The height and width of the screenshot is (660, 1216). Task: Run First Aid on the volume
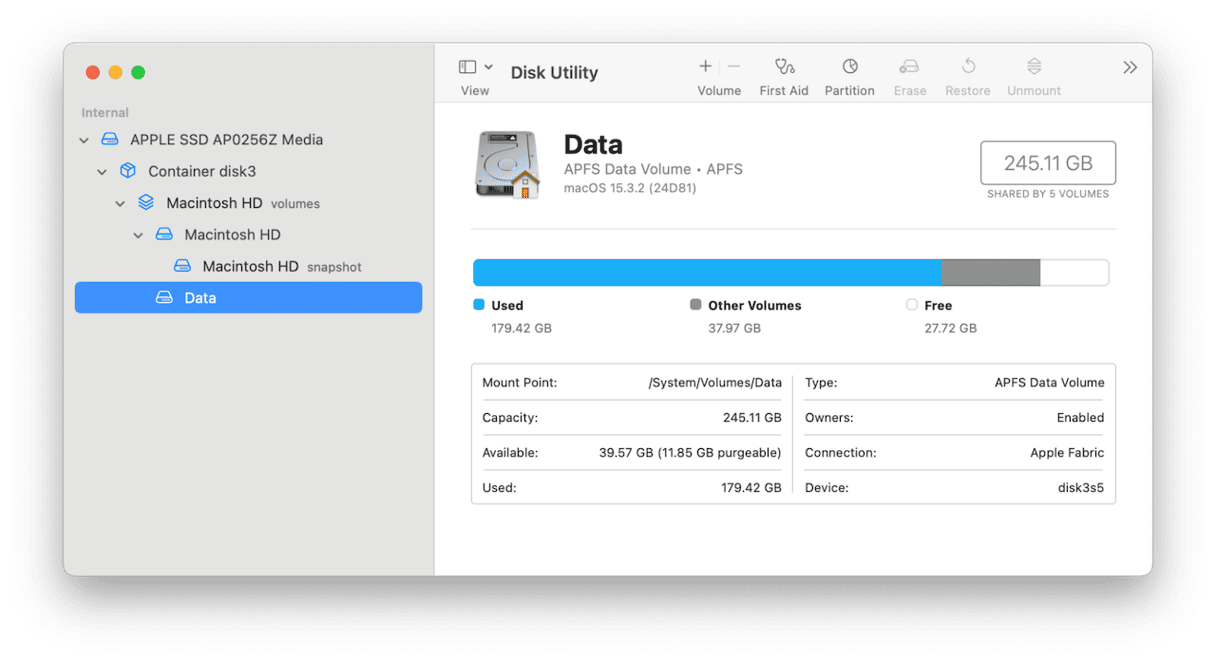click(784, 67)
